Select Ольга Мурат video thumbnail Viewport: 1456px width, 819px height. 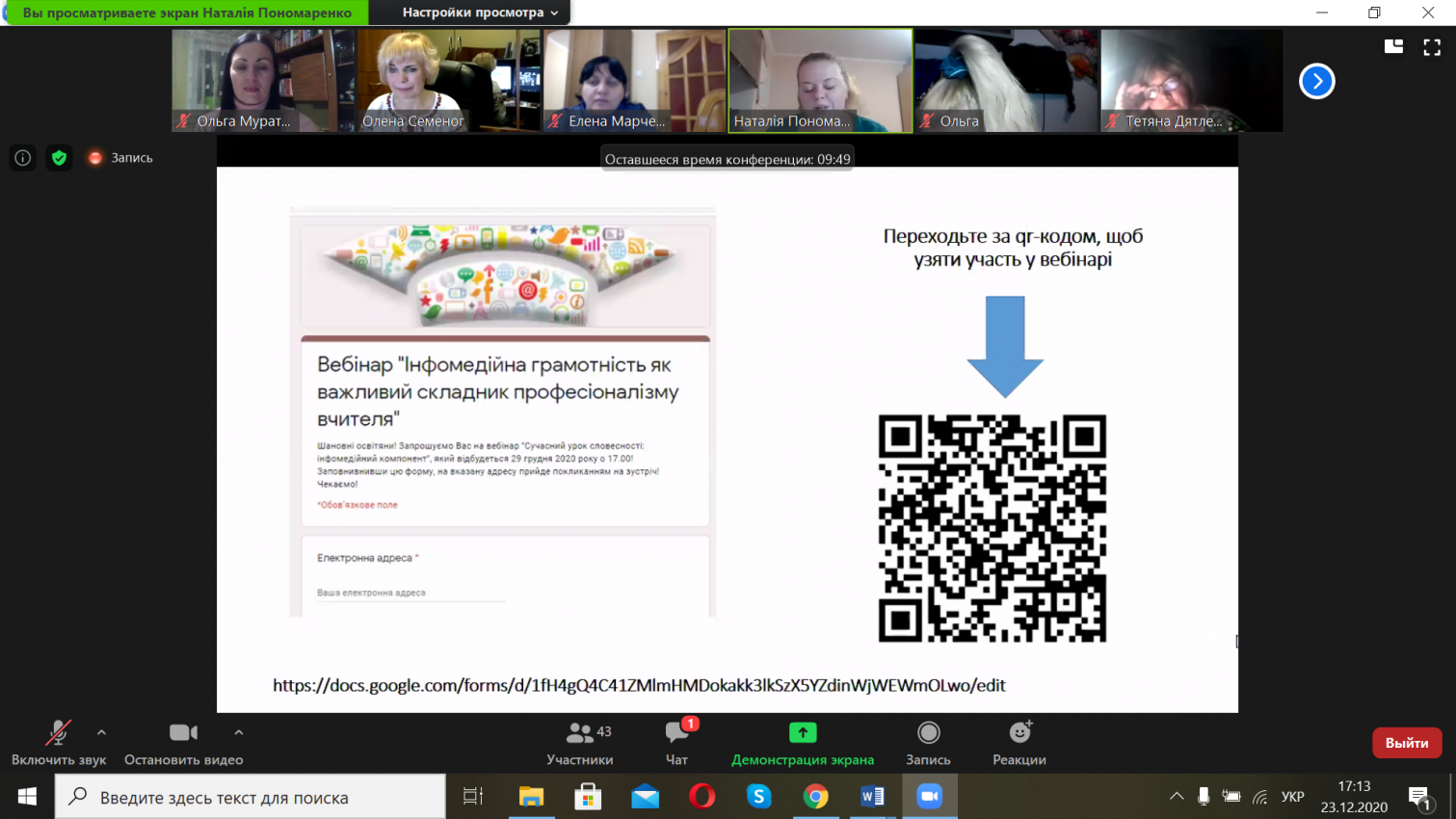click(x=263, y=80)
